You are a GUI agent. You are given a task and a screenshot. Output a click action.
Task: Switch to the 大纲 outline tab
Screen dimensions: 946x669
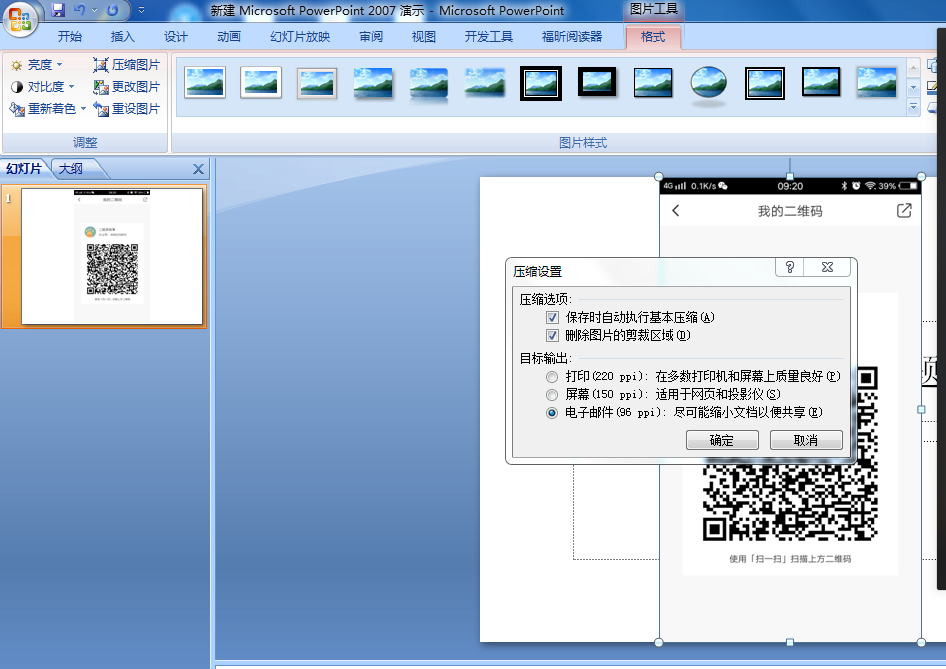(x=71, y=169)
